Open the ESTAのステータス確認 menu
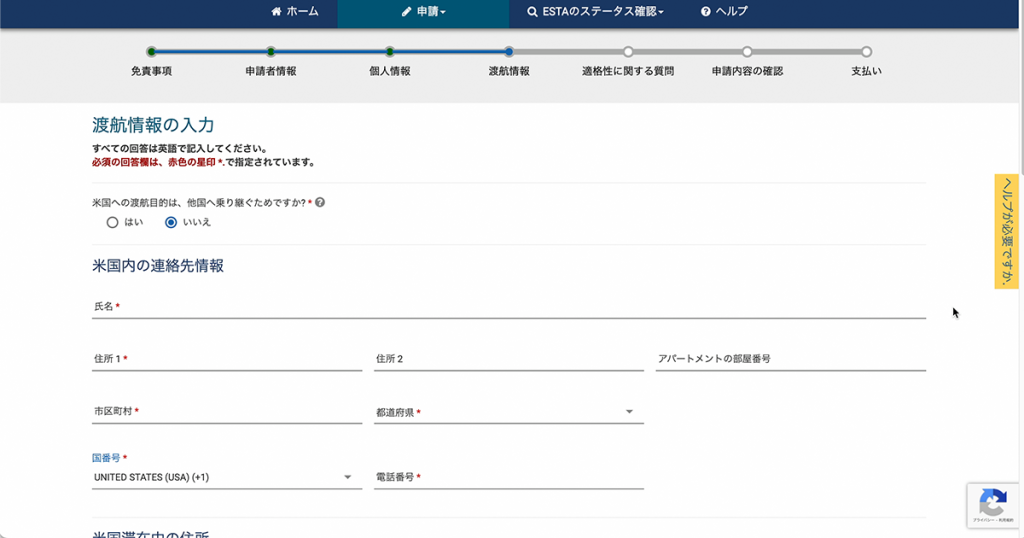1024x538 pixels. (595, 12)
